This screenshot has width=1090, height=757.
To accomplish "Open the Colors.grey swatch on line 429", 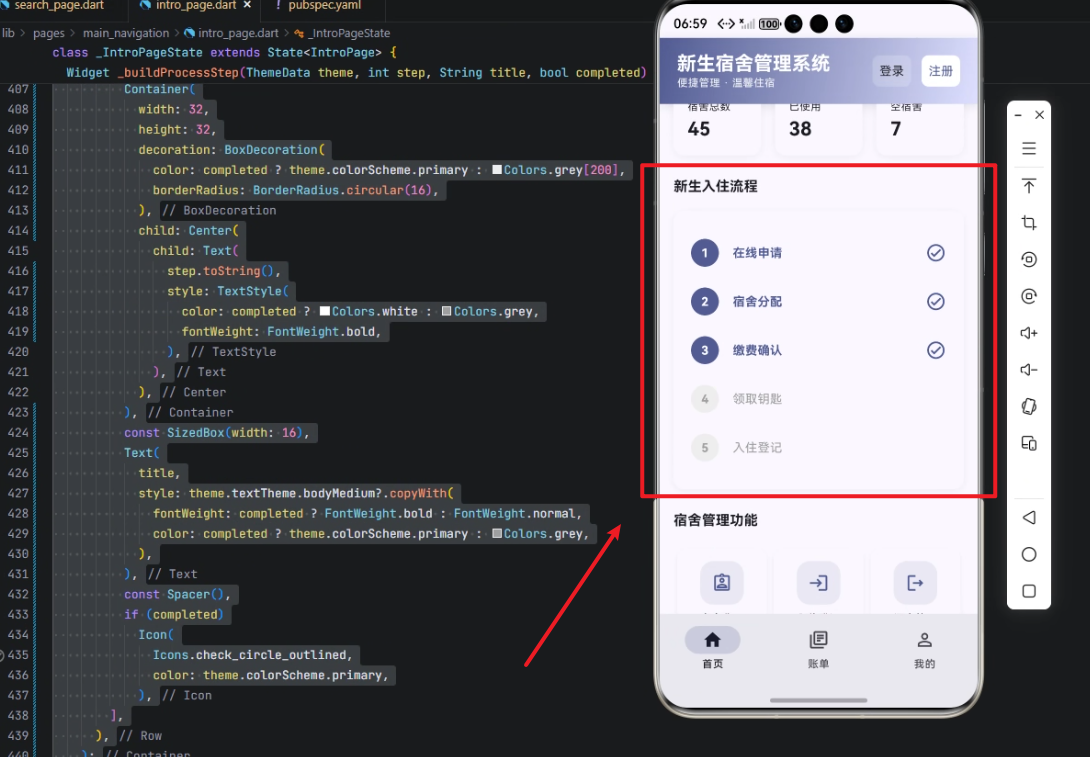I will [x=497, y=534].
